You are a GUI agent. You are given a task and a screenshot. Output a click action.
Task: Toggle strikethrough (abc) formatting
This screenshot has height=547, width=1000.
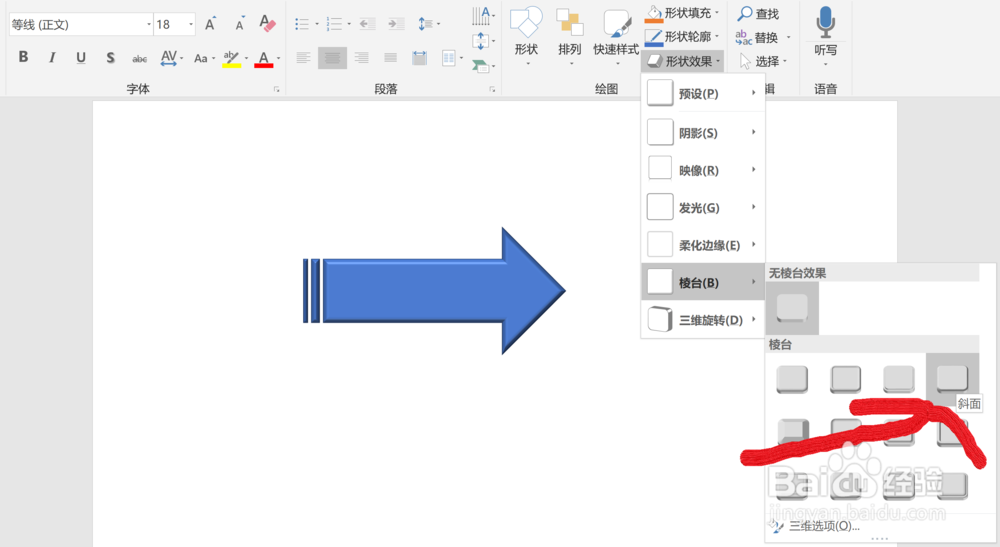tap(140, 59)
